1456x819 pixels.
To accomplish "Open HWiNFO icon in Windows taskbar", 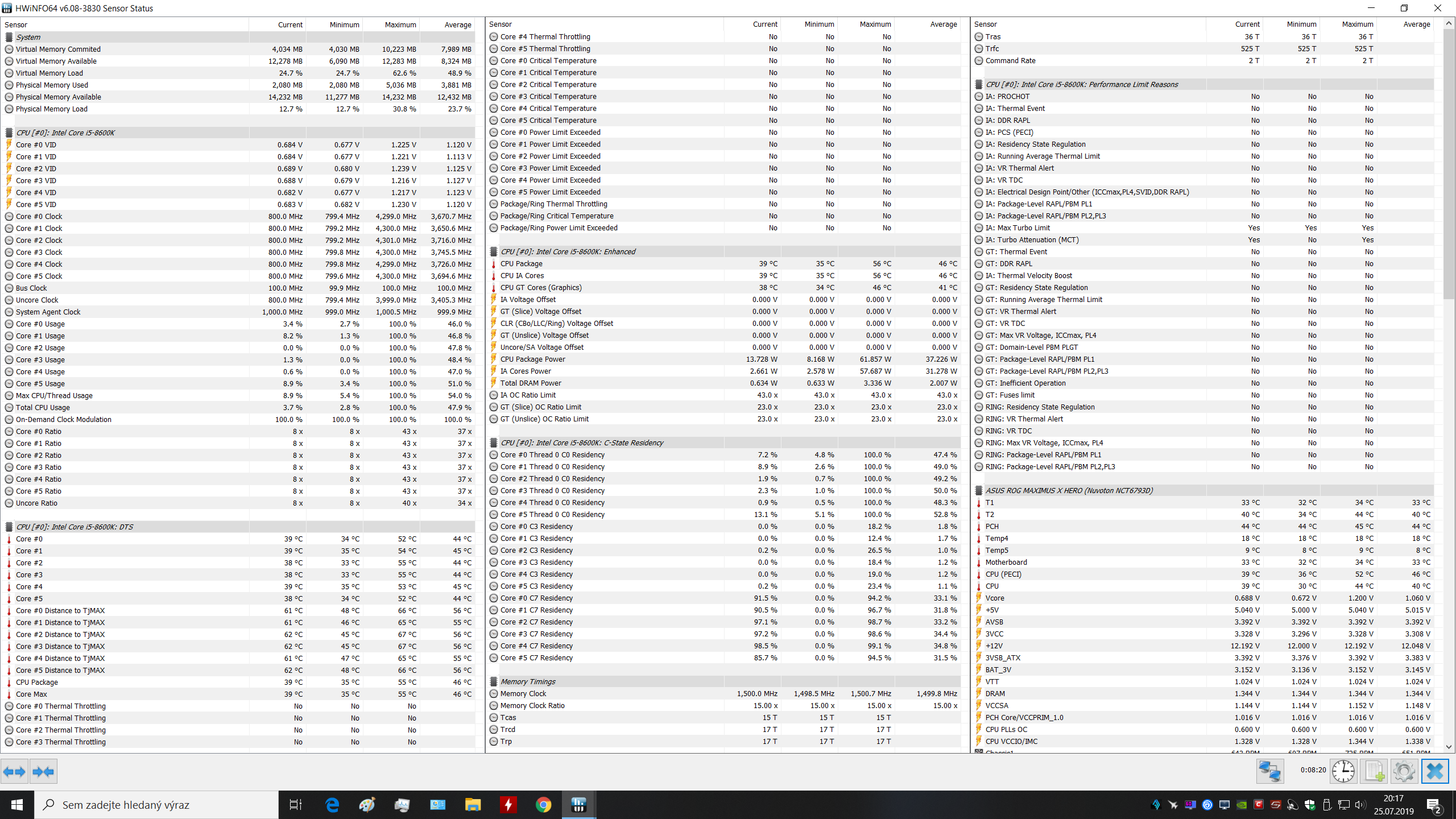I will pos(578,805).
